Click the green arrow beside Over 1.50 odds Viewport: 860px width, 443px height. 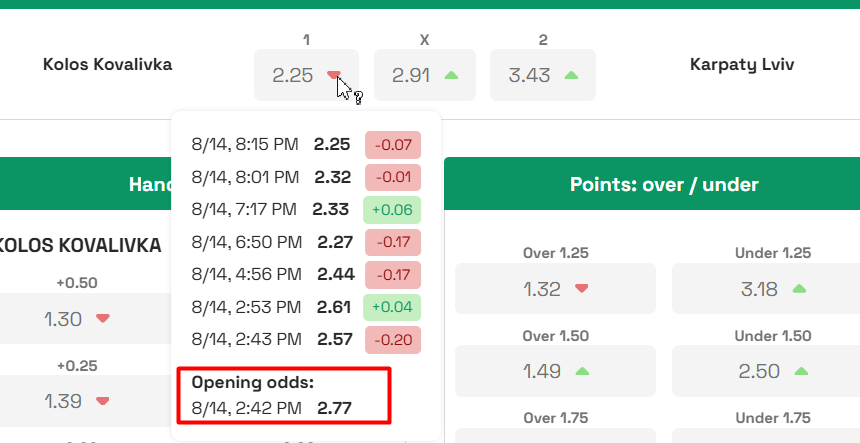(583, 371)
